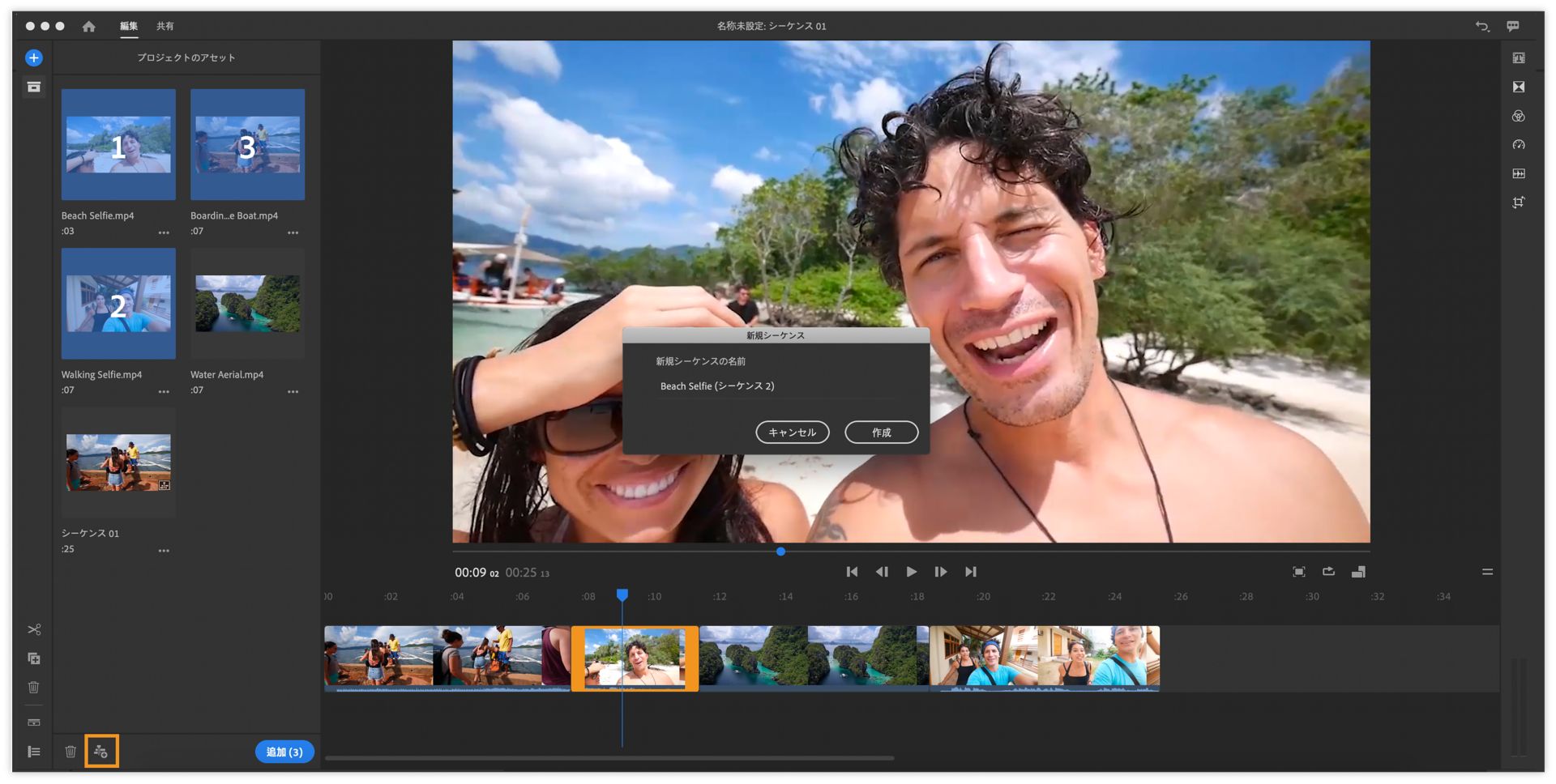Play the sequence preview
Viewport: 1556px width, 784px height.
point(912,572)
